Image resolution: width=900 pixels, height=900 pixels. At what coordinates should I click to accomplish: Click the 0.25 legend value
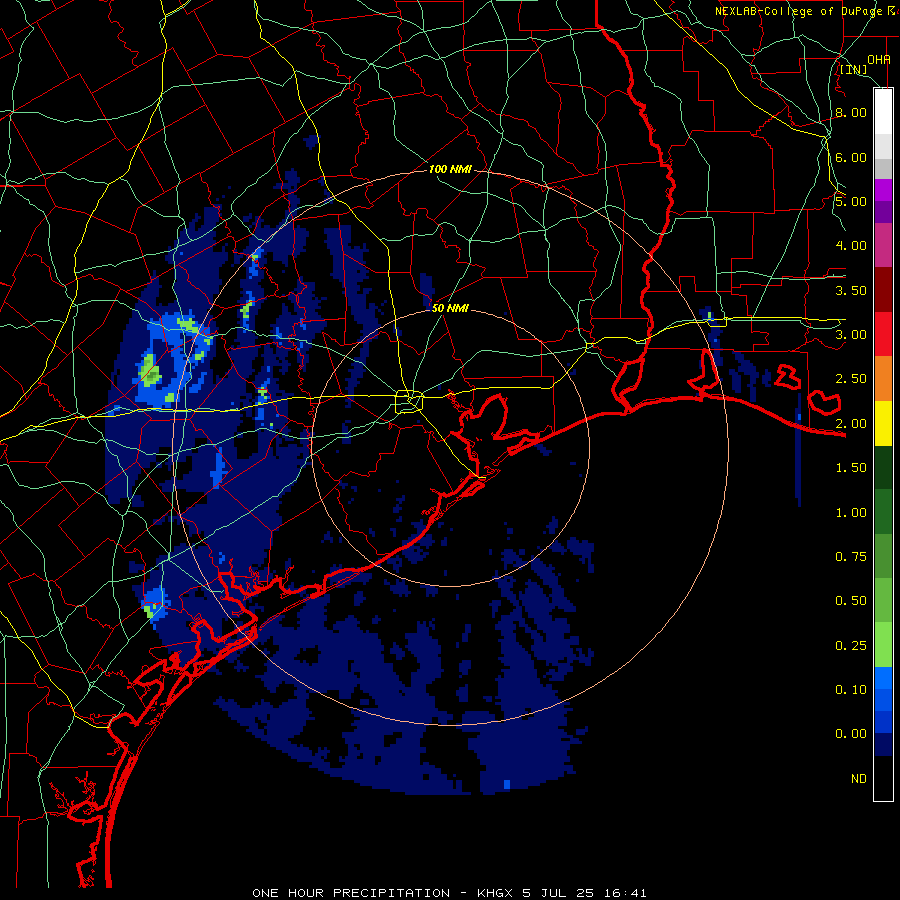[x=851, y=645]
